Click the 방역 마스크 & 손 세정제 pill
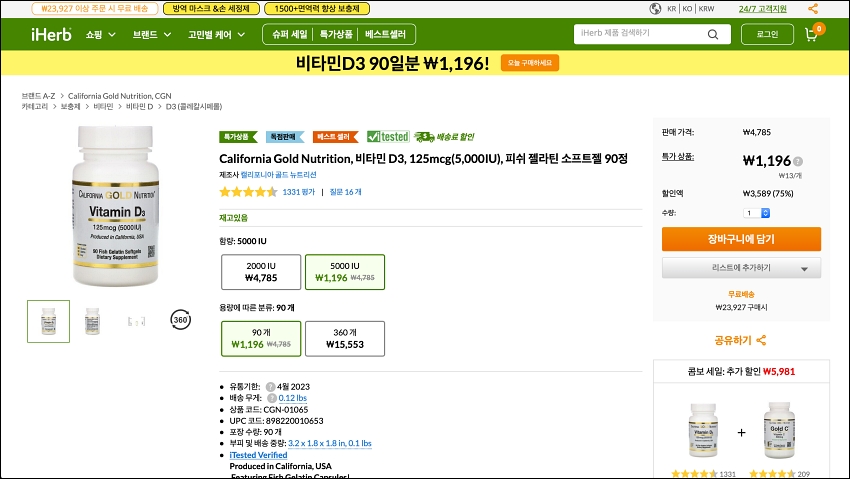The width and height of the screenshot is (850, 479). tap(211, 9)
